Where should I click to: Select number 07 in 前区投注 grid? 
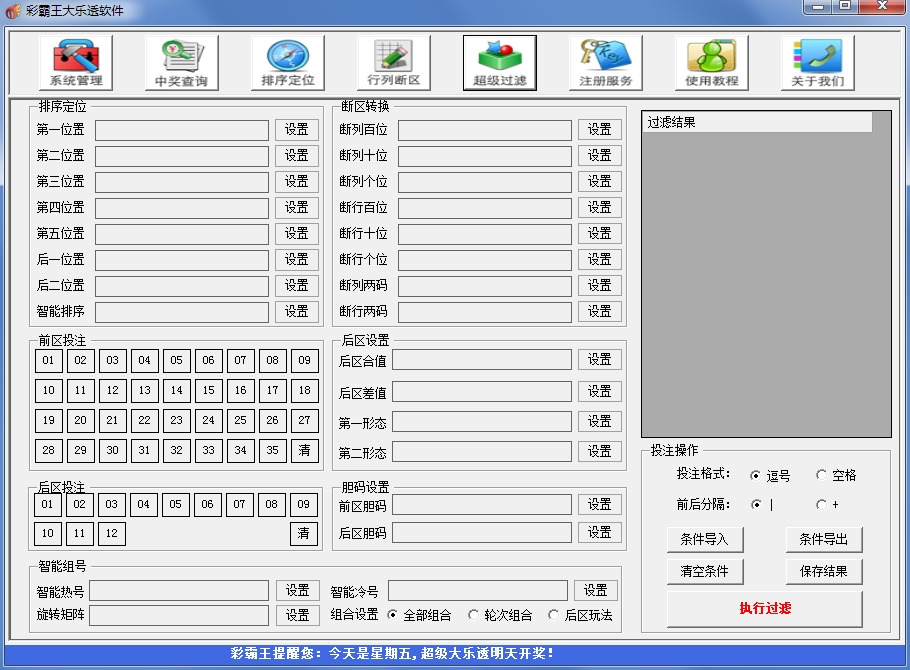[240, 360]
